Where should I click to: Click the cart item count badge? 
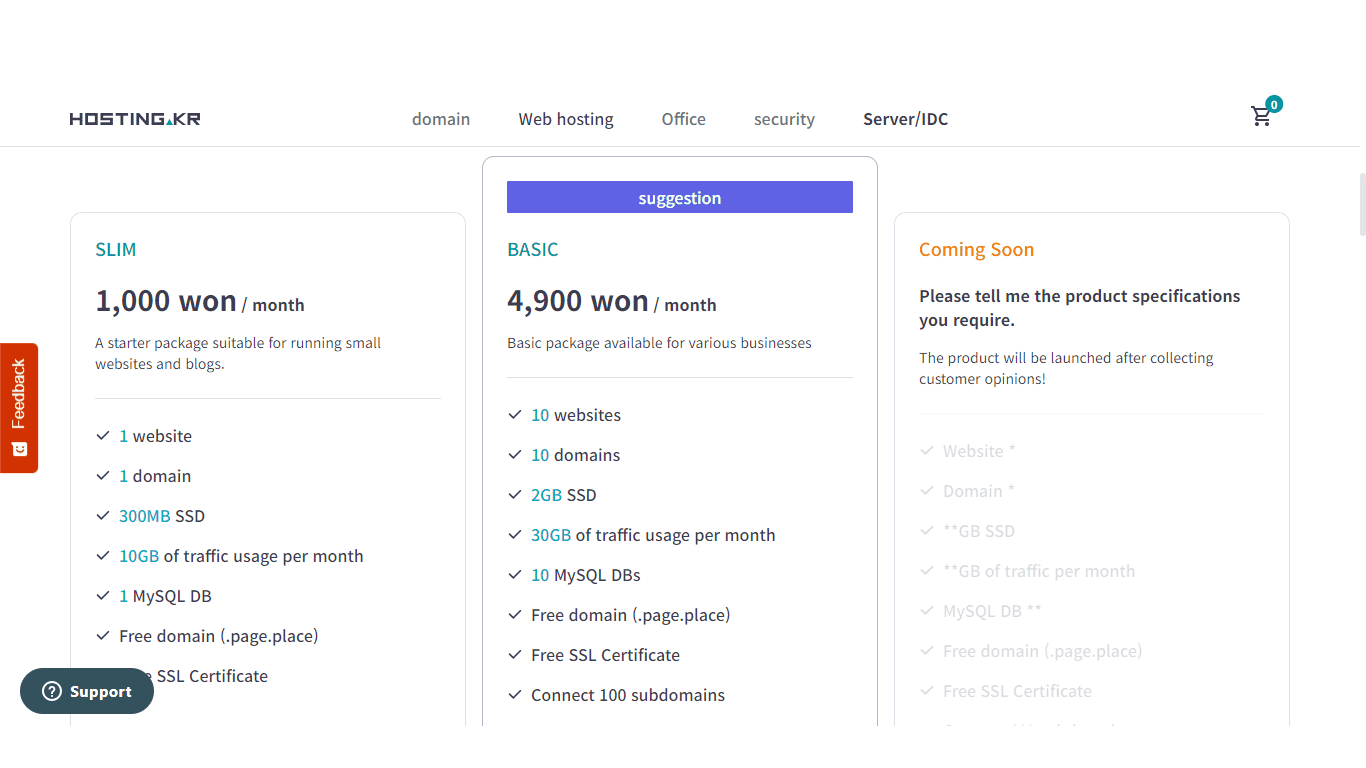1274,104
